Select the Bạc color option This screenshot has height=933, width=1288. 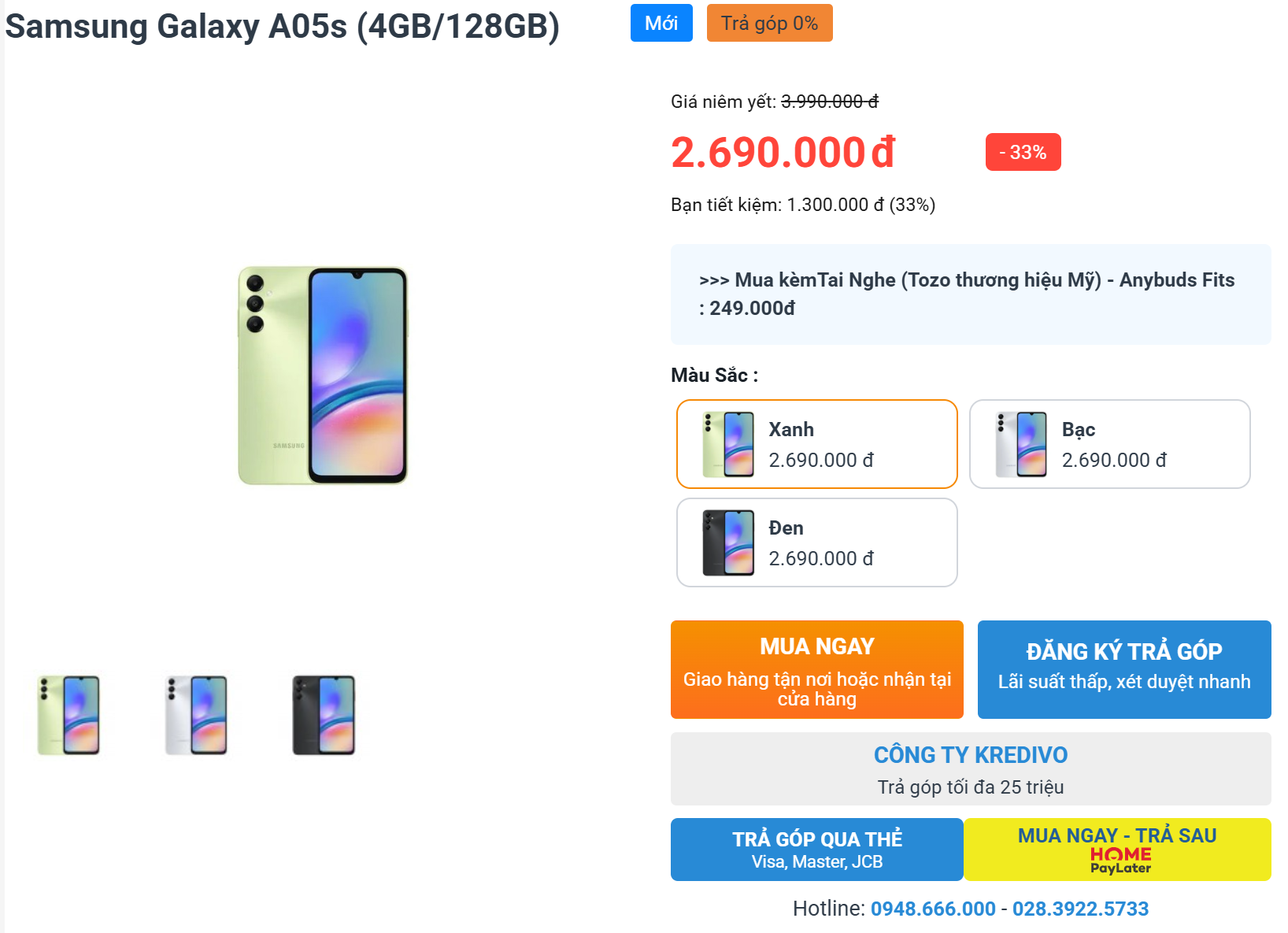coord(1110,444)
